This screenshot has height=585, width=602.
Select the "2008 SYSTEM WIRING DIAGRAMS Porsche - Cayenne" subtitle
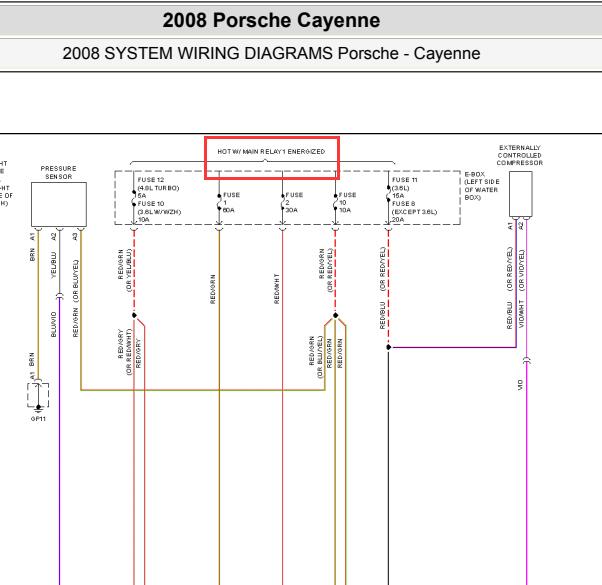[x=271, y=53]
